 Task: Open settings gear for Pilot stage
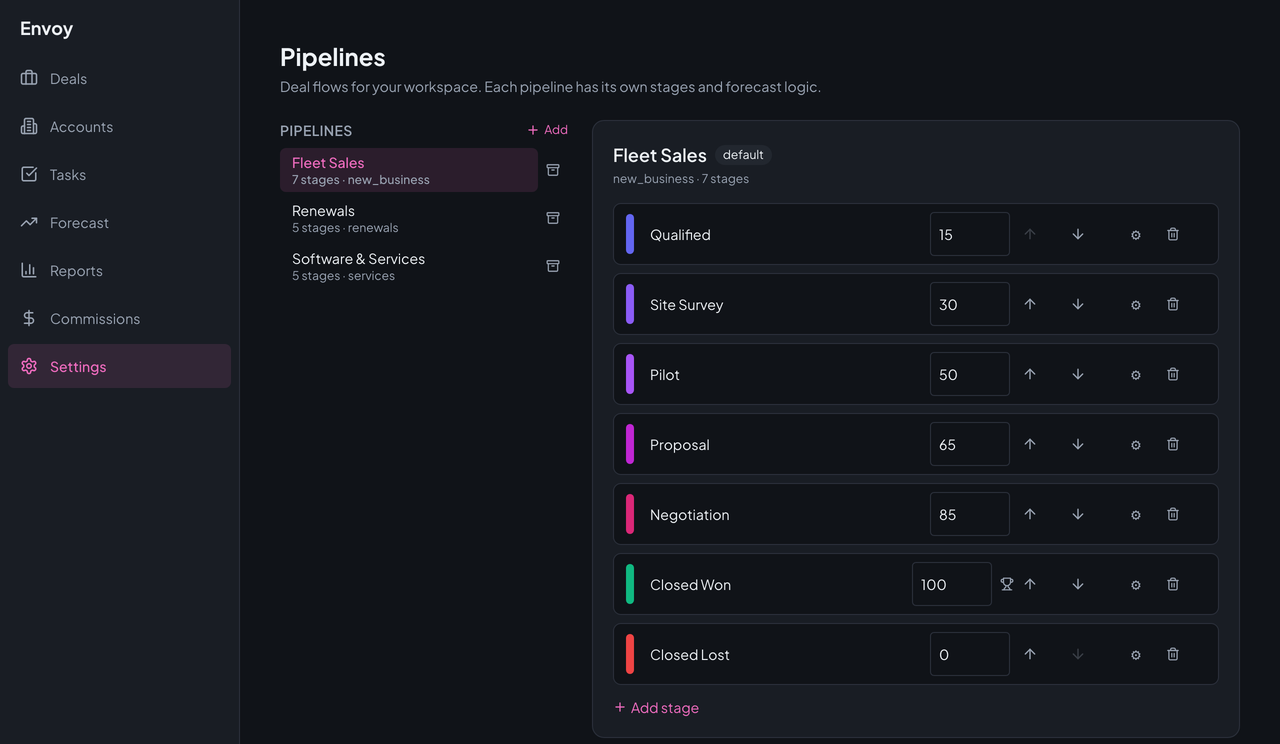[1136, 375]
